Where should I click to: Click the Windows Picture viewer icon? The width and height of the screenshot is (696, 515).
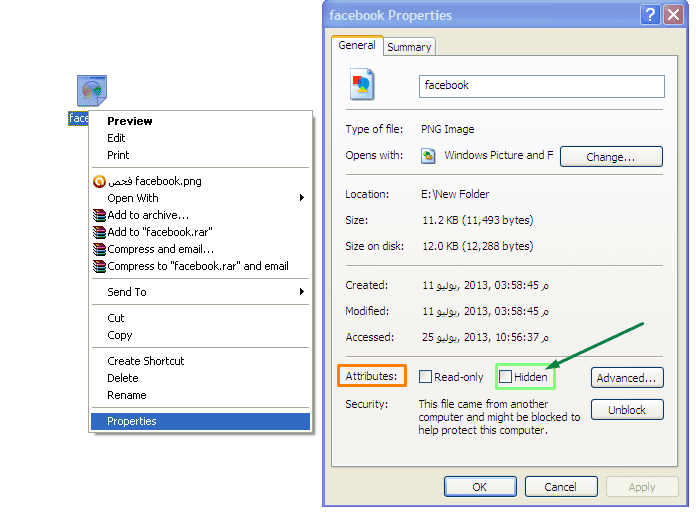(428, 156)
